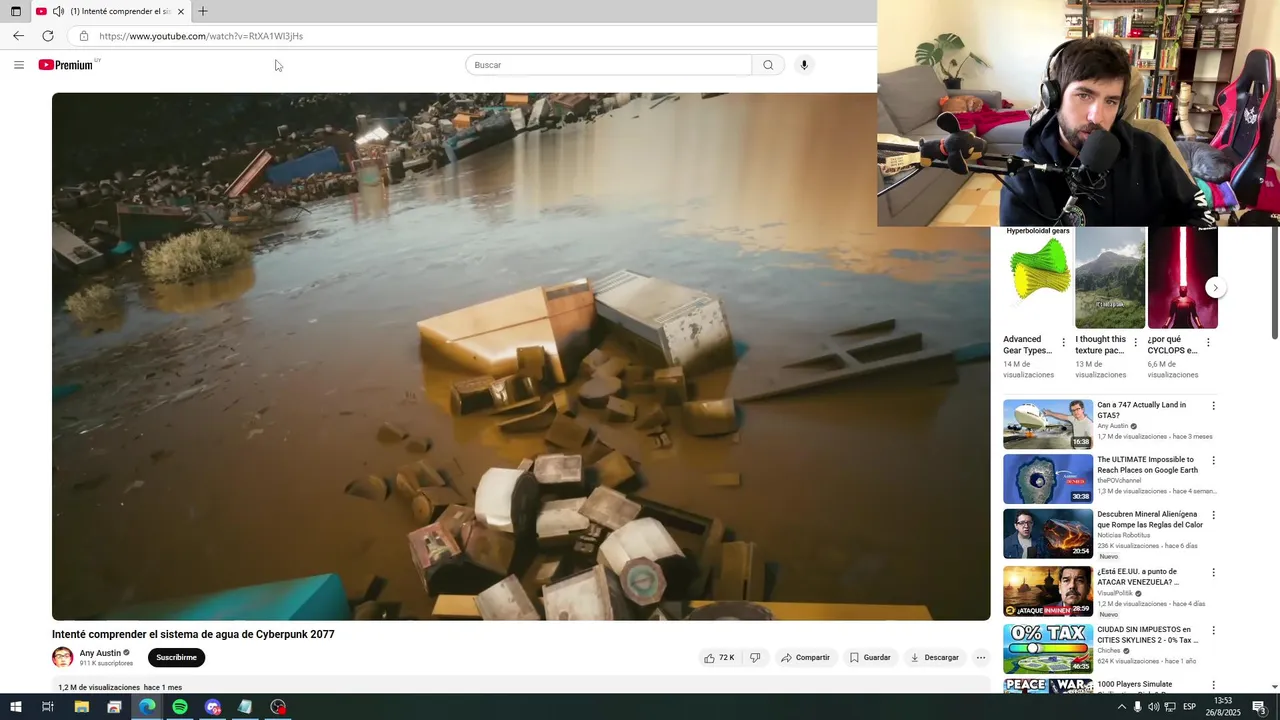Focus the Buscar search field
This screenshot has width=1280, height=720.
(x=608, y=65)
